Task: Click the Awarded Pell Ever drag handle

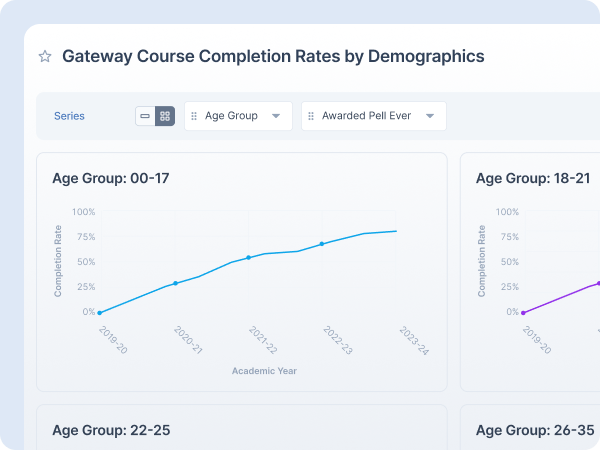Action: tap(311, 116)
